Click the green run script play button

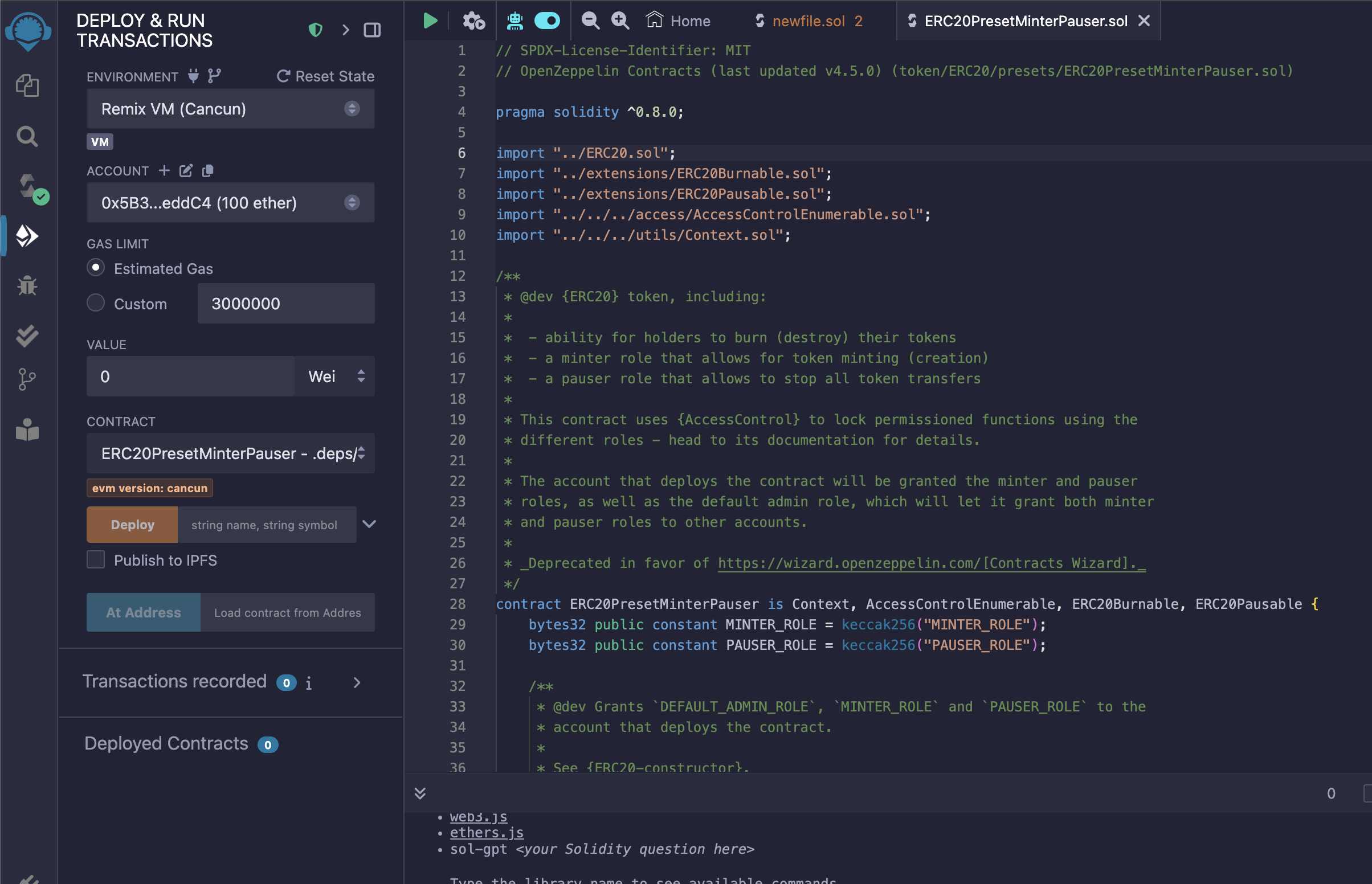coord(430,21)
